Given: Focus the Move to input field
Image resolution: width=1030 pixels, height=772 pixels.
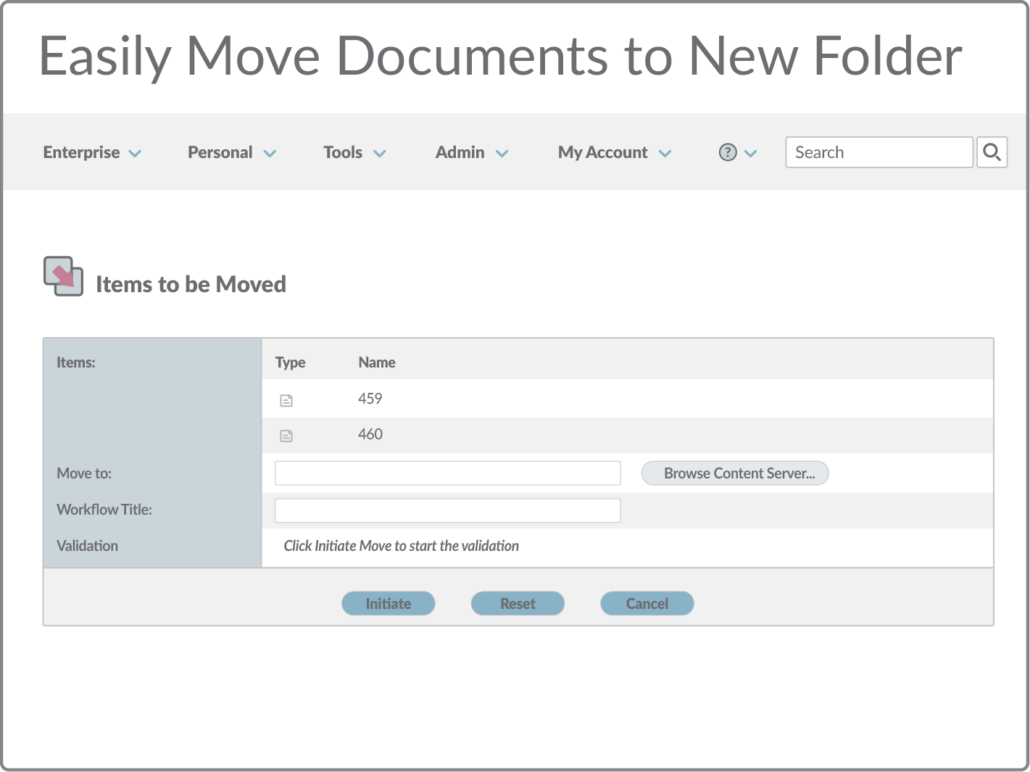Looking at the screenshot, I should point(447,473).
